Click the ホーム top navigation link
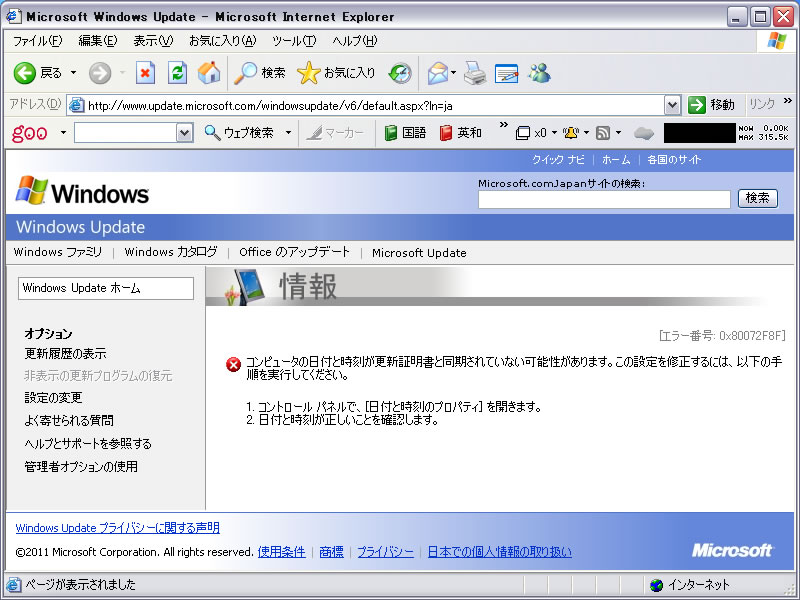 (616, 160)
